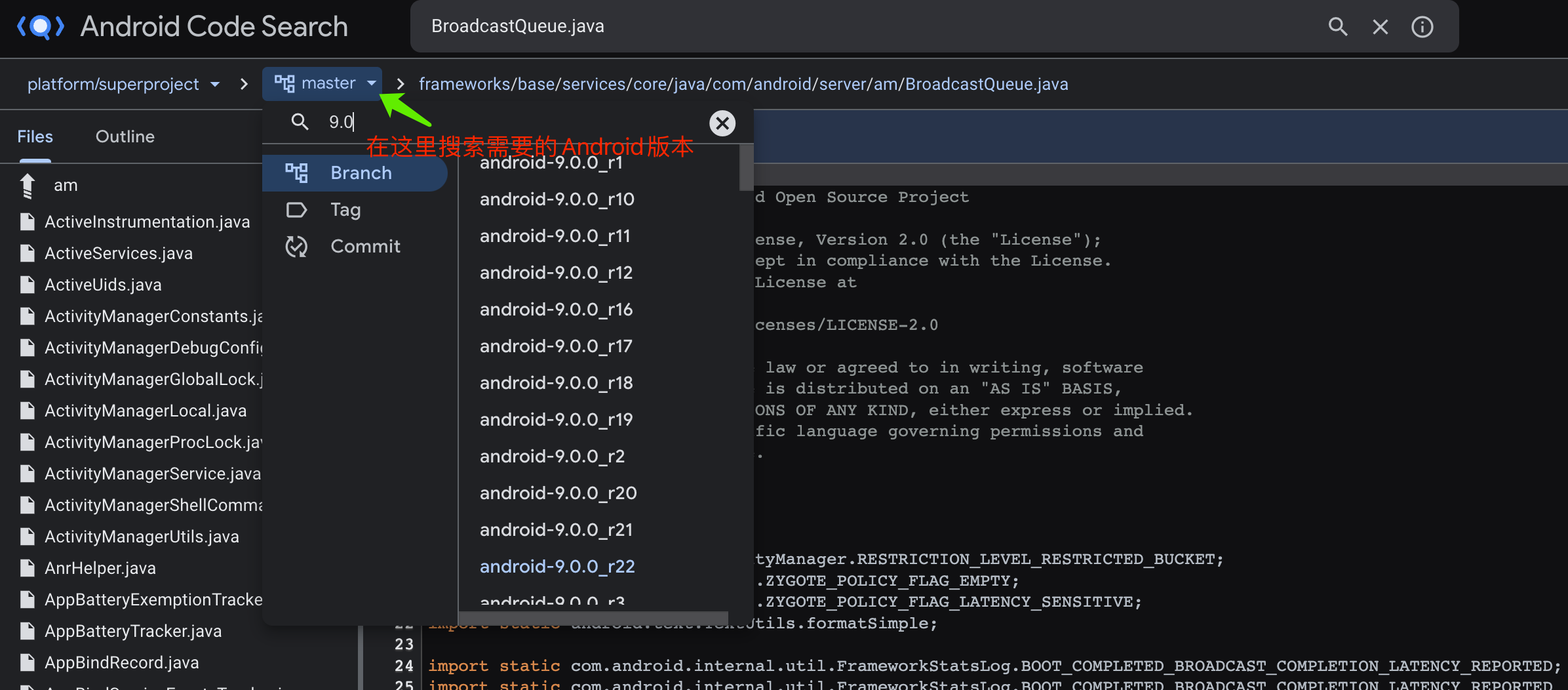Click the BroadcastQueue.java search input
The height and width of the screenshot is (690, 1568).
point(865,26)
